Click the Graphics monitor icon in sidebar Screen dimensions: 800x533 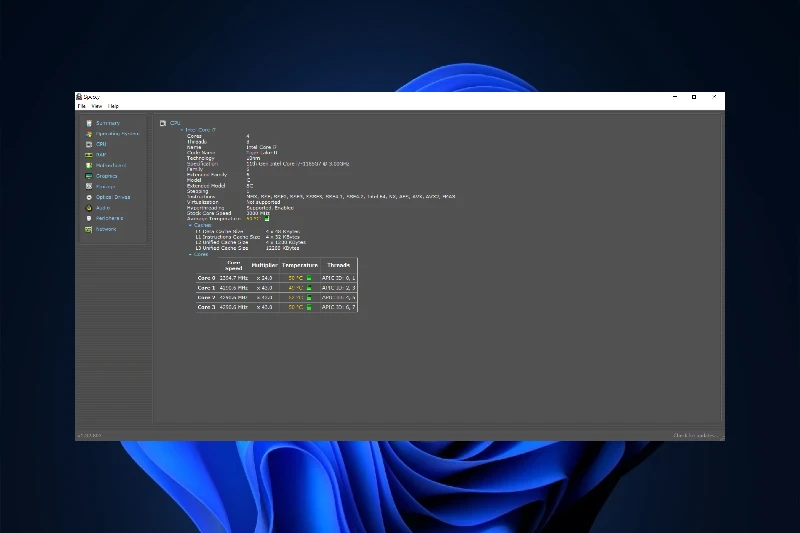coord(89,176)
